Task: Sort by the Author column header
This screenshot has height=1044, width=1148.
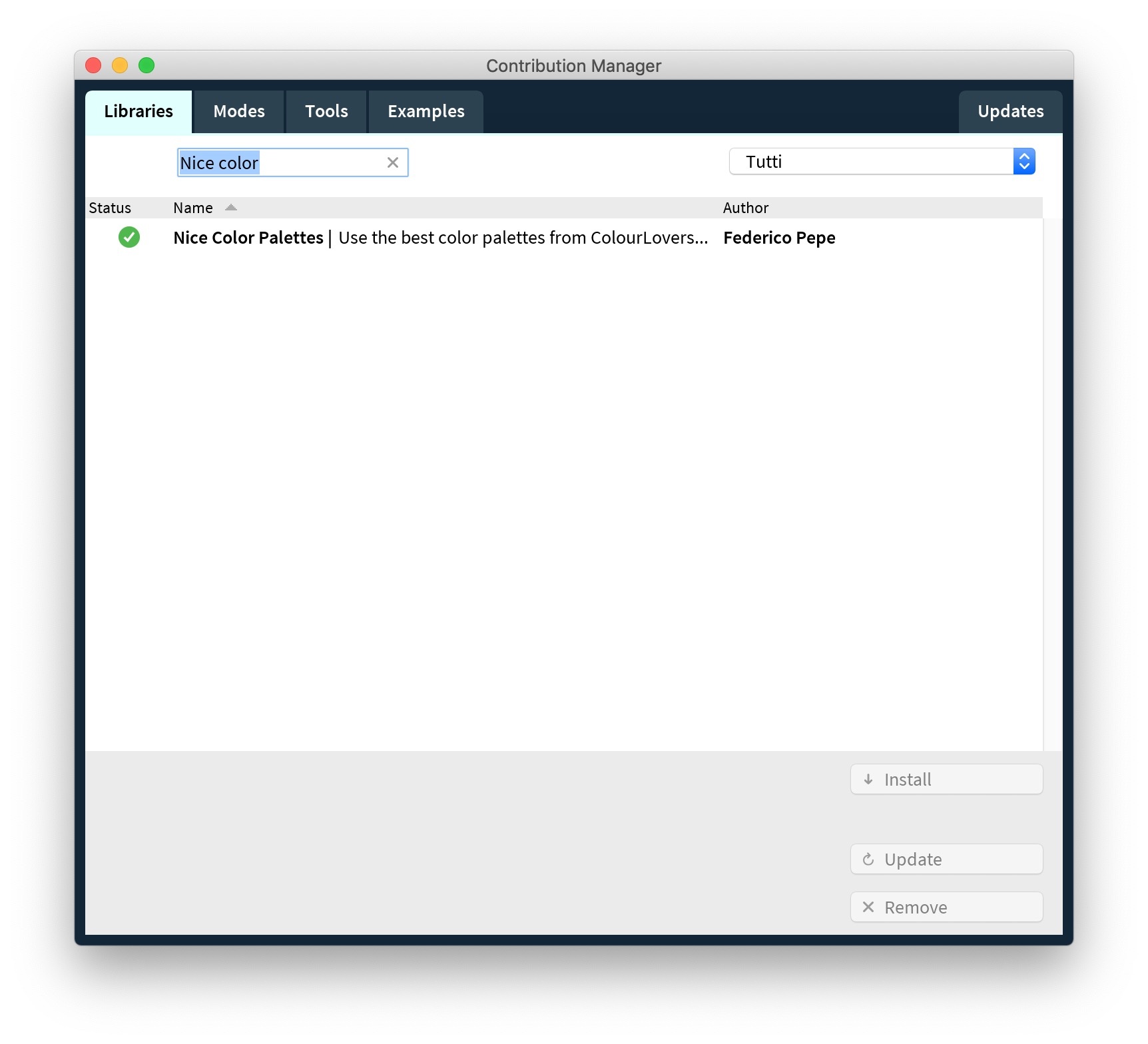Action: point(746,208)
